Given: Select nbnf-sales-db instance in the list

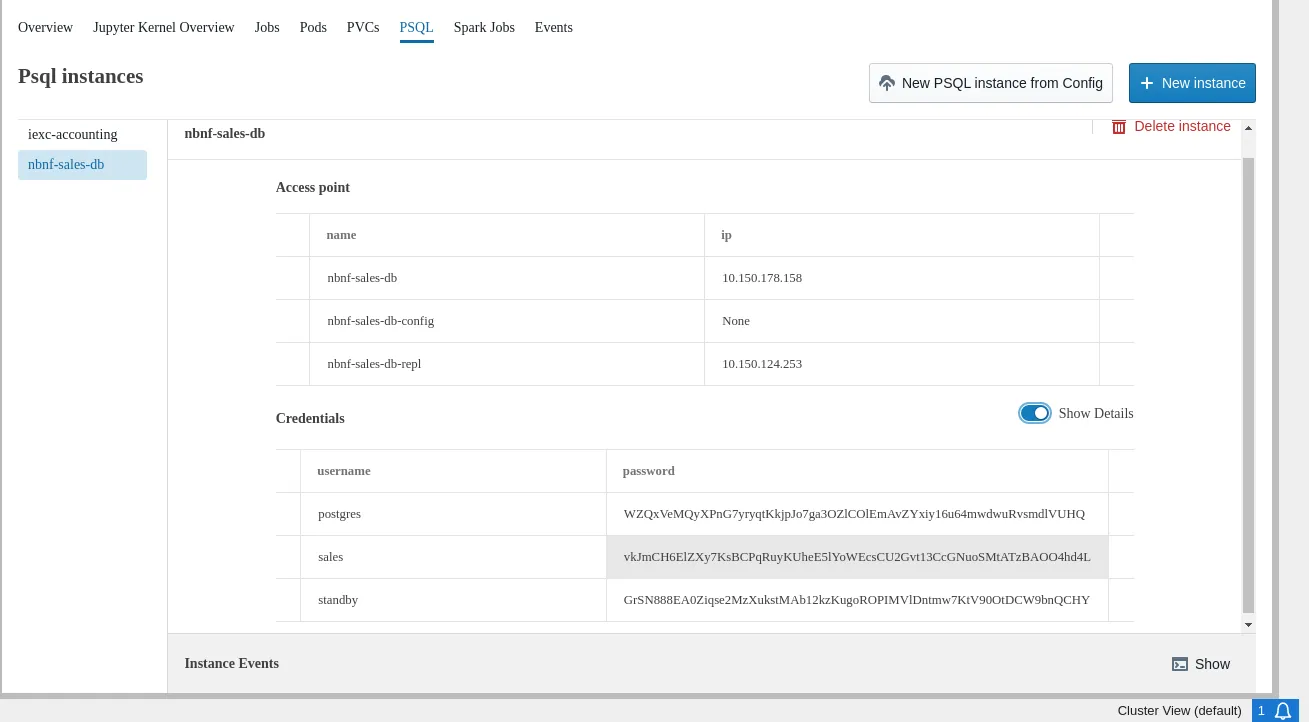Looking at the screenshot, I should click(82, 165).
